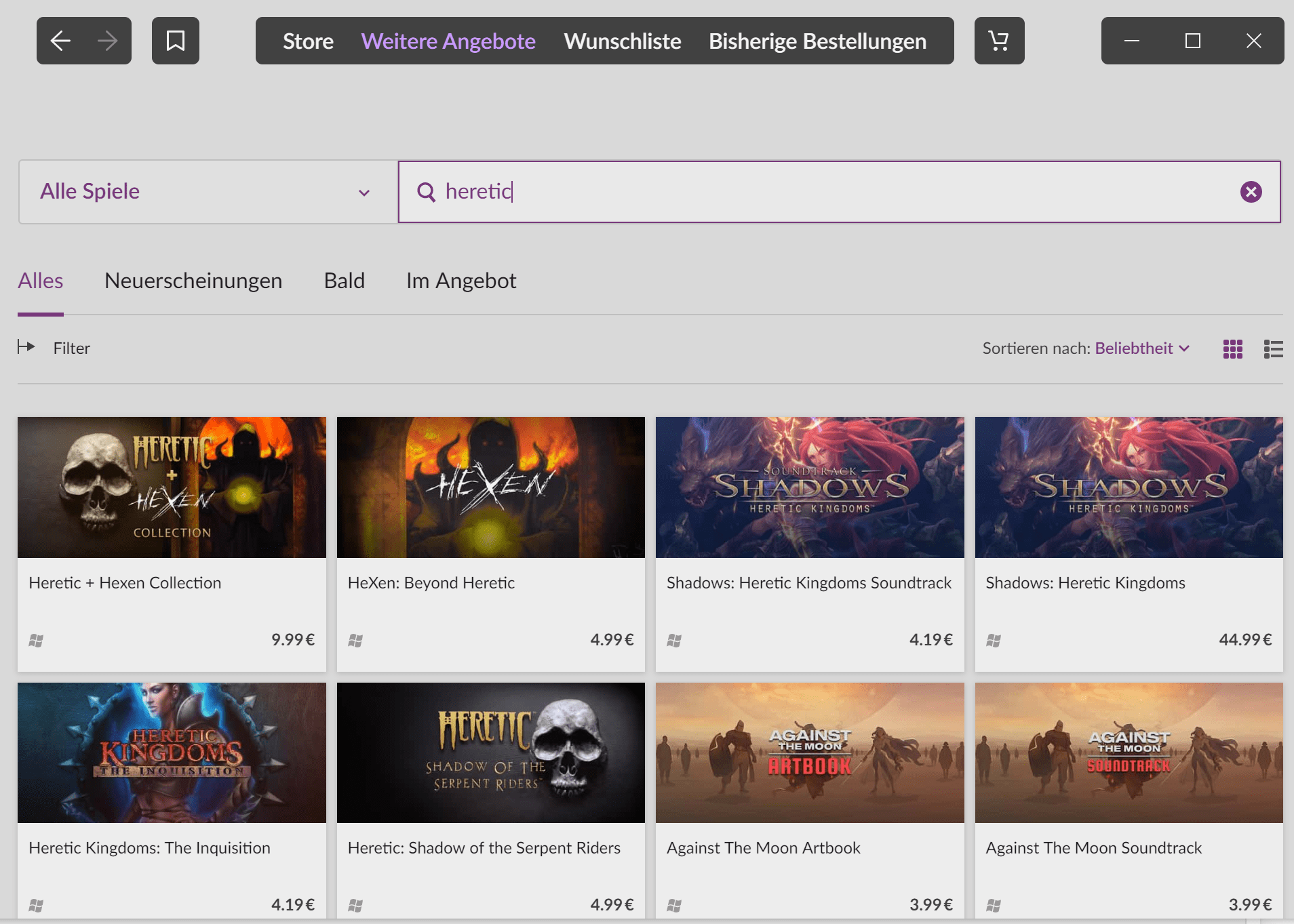
Task: Select the Alles tab
Action: (41, 281)
